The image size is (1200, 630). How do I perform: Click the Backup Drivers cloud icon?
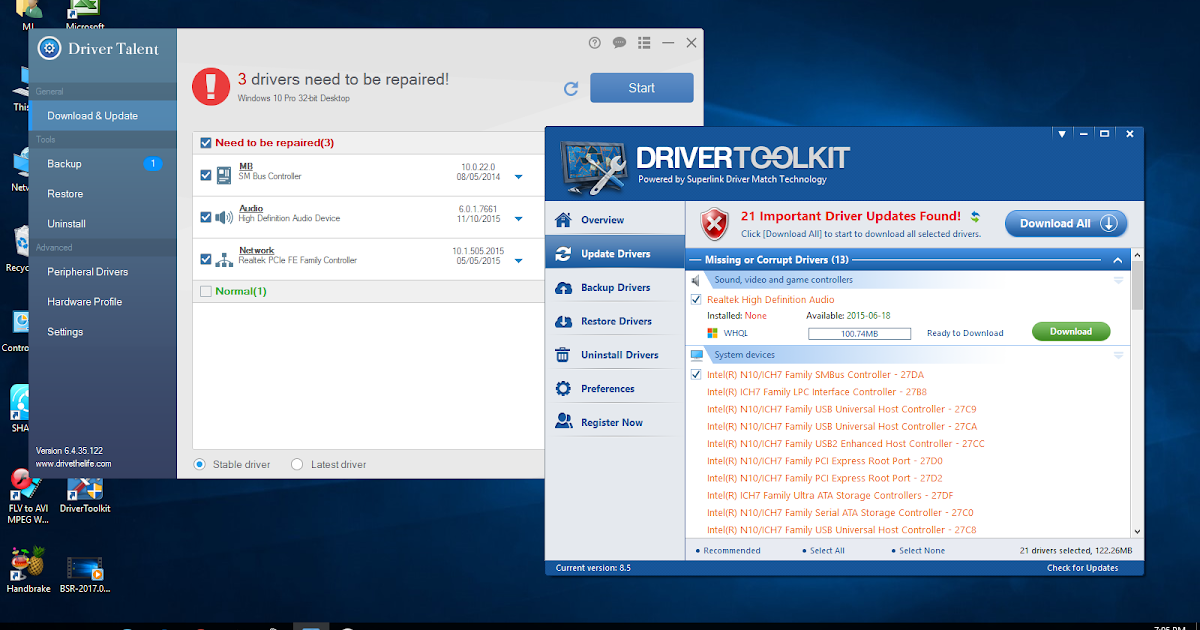(x=563, y=288)
